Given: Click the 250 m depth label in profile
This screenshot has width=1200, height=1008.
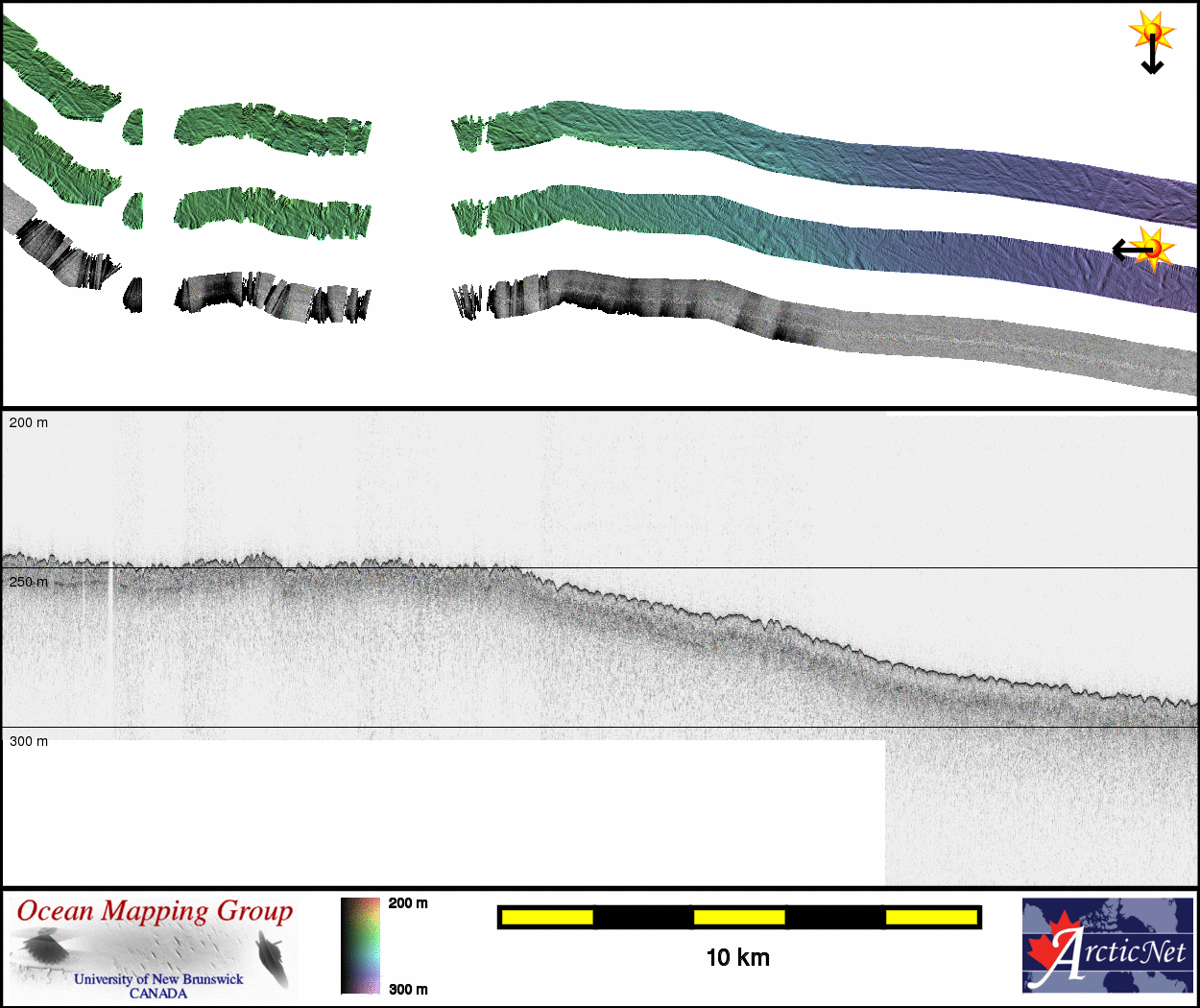Looking at the screenshot, I should click(x=29, y=582).
